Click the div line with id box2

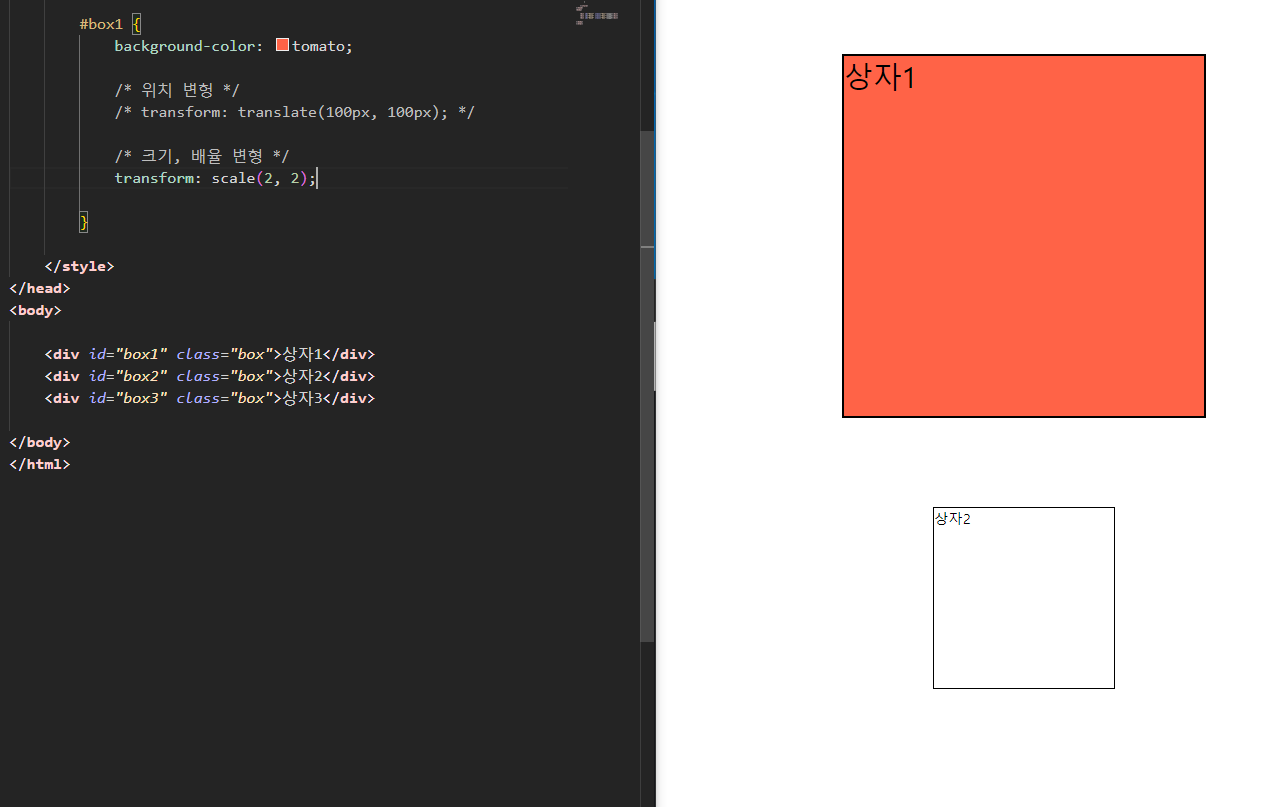[x=209, y=376]
